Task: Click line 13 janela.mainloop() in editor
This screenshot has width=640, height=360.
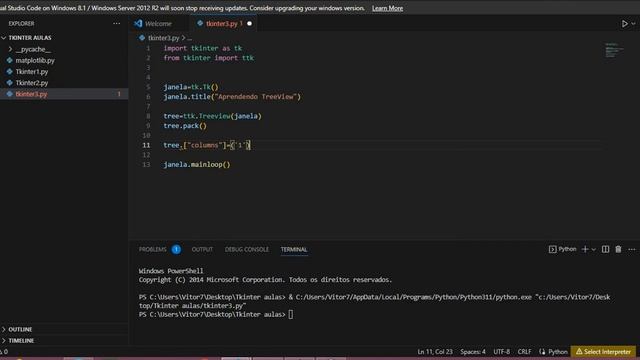Action: 197,164
